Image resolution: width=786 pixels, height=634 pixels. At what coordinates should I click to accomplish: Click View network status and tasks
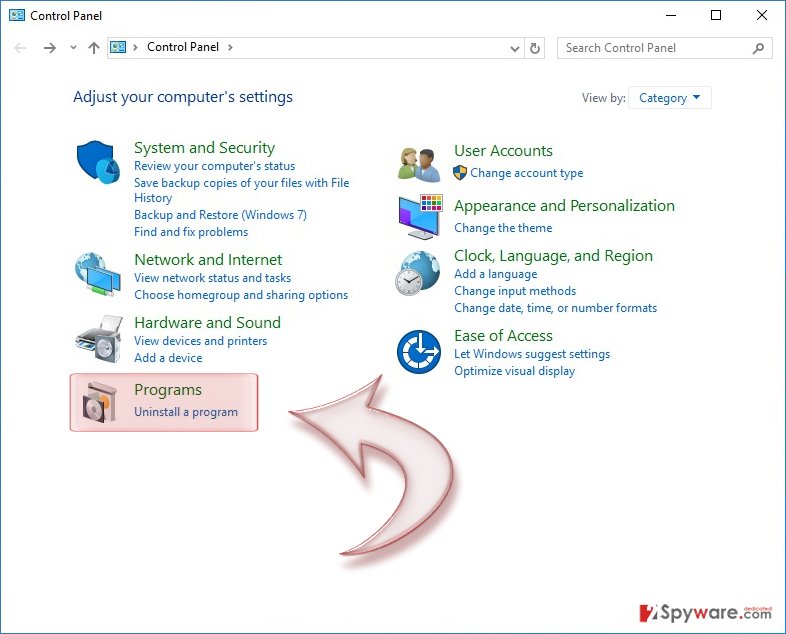click(213, 278)
